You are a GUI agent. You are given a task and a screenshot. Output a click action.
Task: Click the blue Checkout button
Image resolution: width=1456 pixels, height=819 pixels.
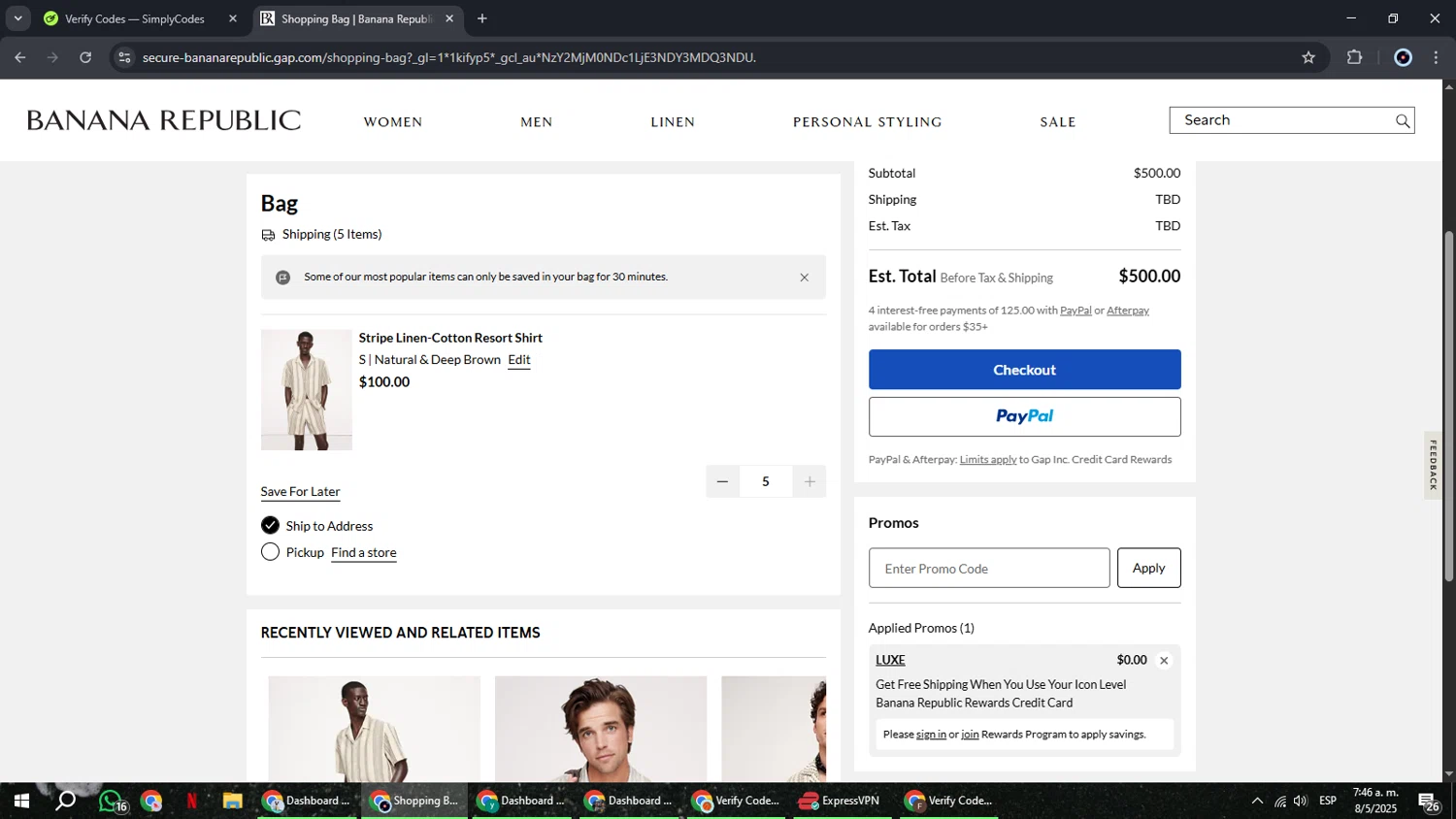[1024, 370]
